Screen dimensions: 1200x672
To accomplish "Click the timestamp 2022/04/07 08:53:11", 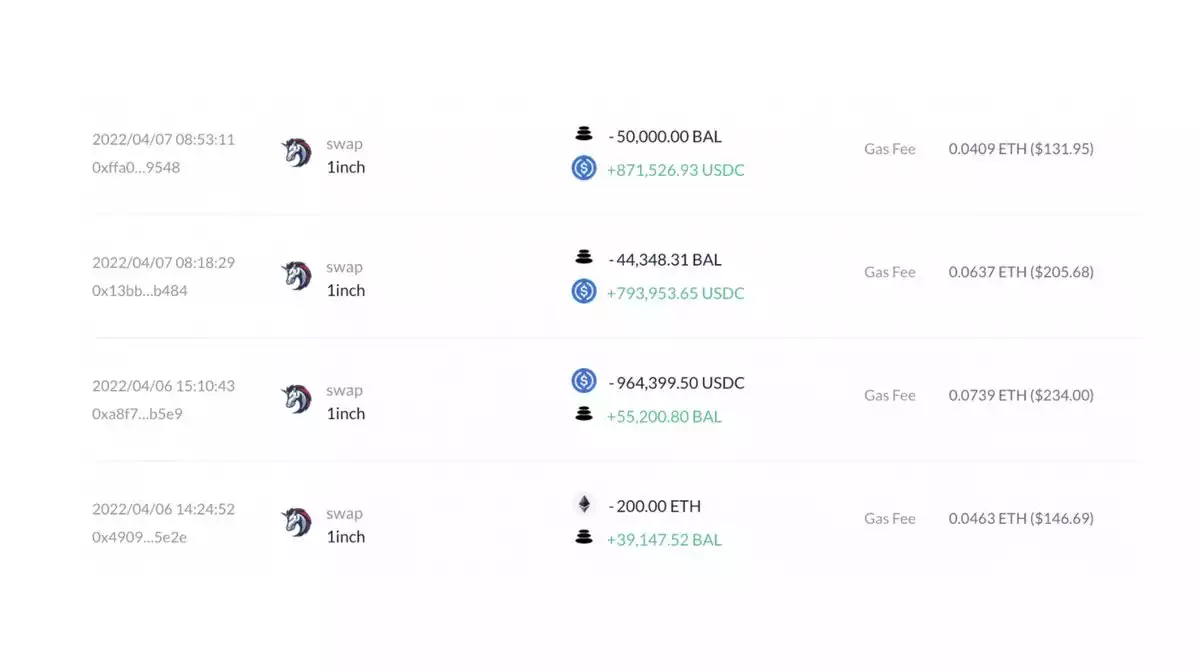I will click(164, 139).
